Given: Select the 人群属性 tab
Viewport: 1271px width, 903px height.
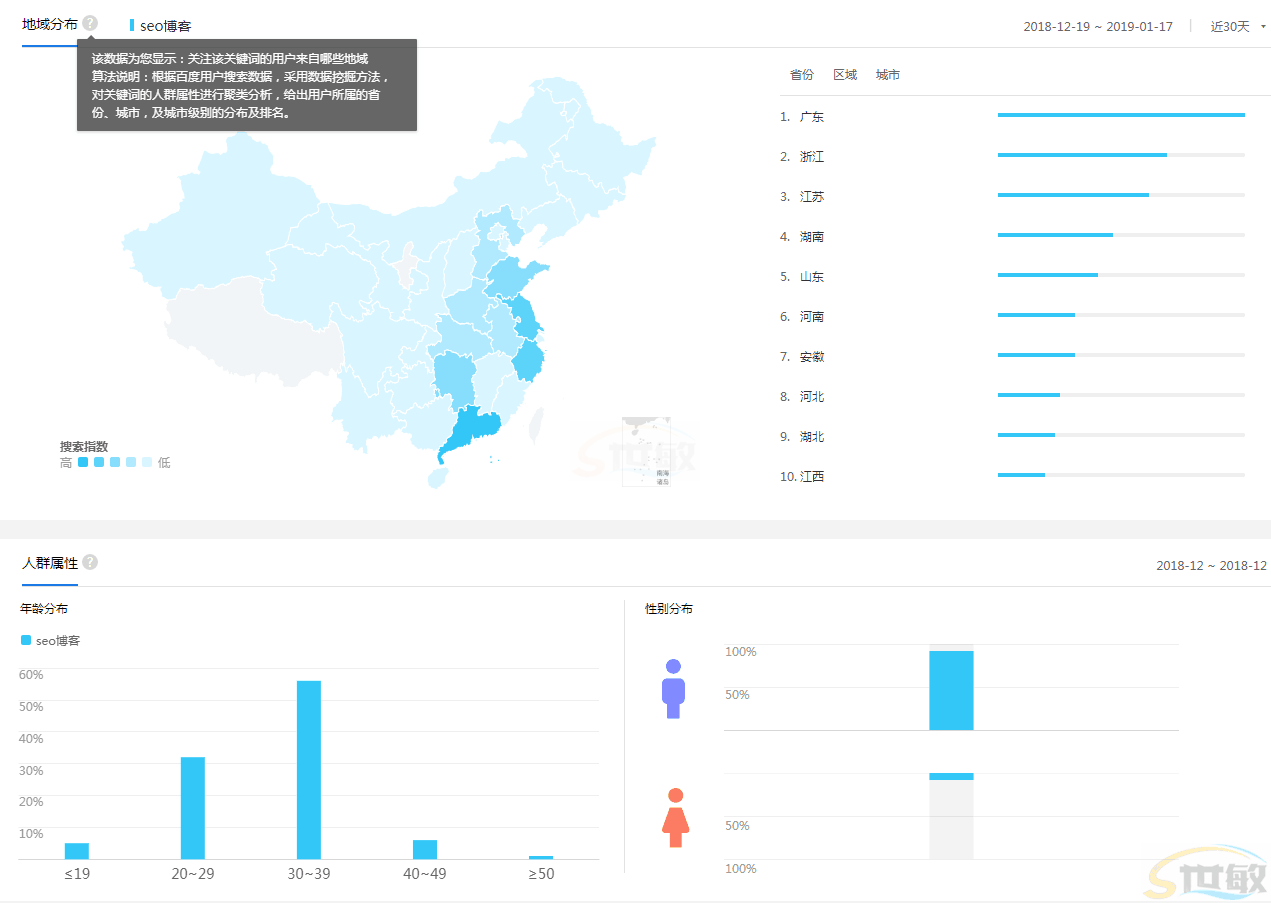Looking at the screenshot, I should [49, 563].
